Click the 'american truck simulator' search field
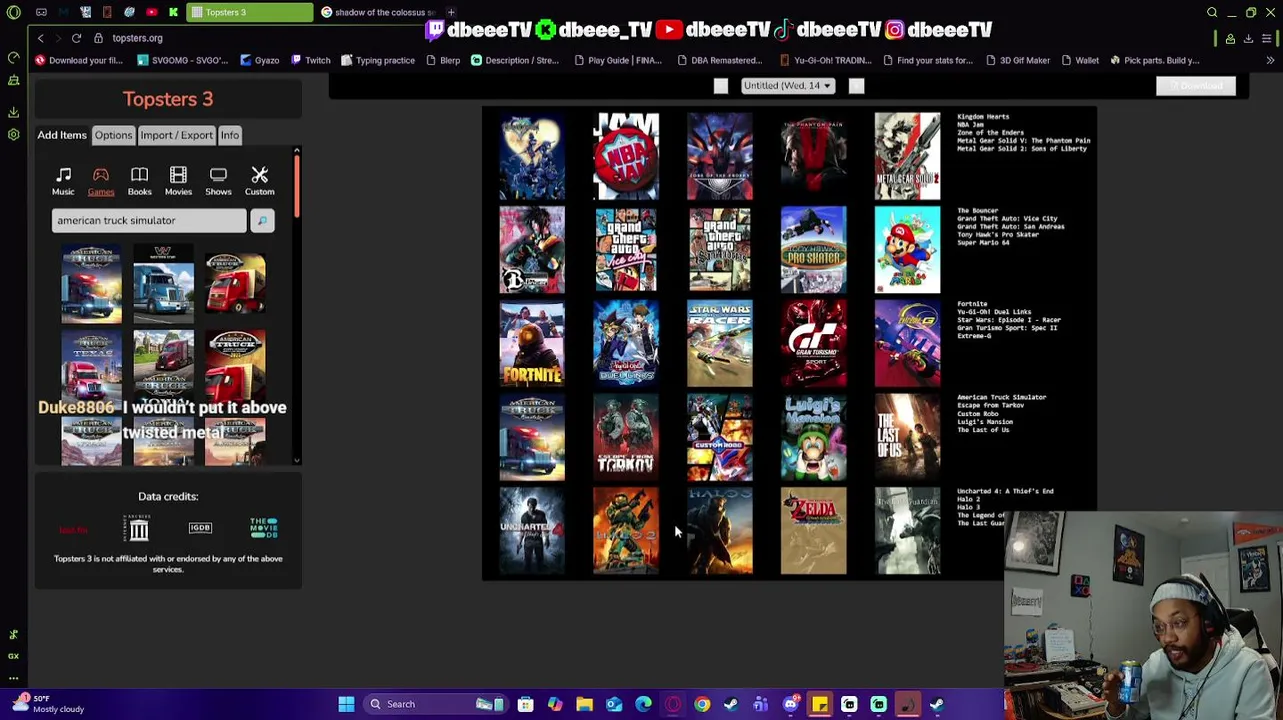This screenshot has width=1283, height=720. coord(148,221)
